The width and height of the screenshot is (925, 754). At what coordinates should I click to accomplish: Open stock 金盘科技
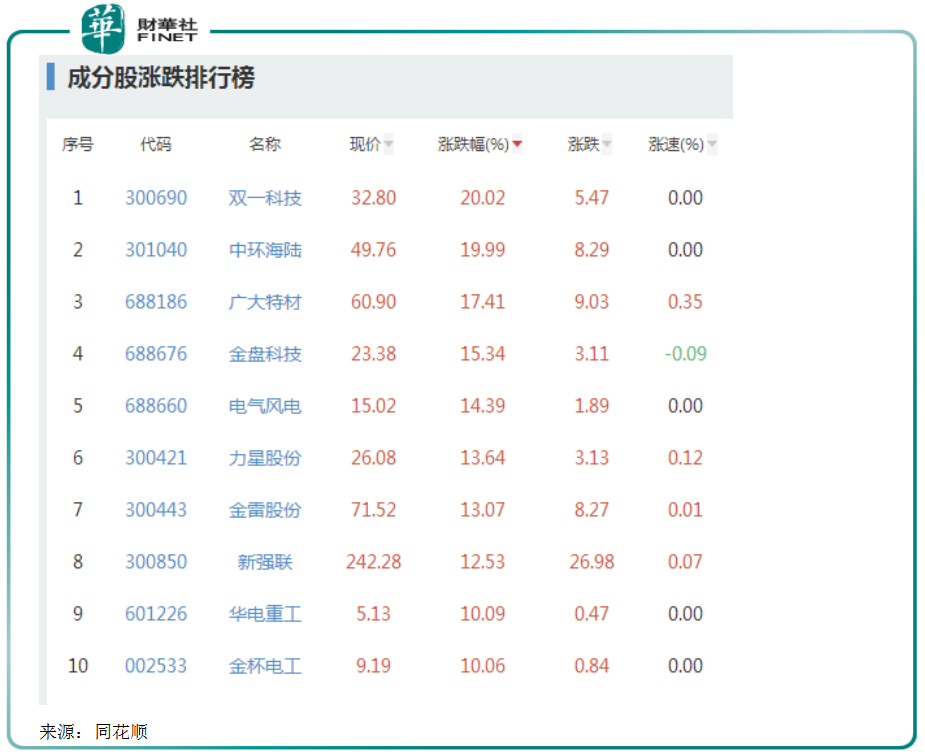point(265,353)
